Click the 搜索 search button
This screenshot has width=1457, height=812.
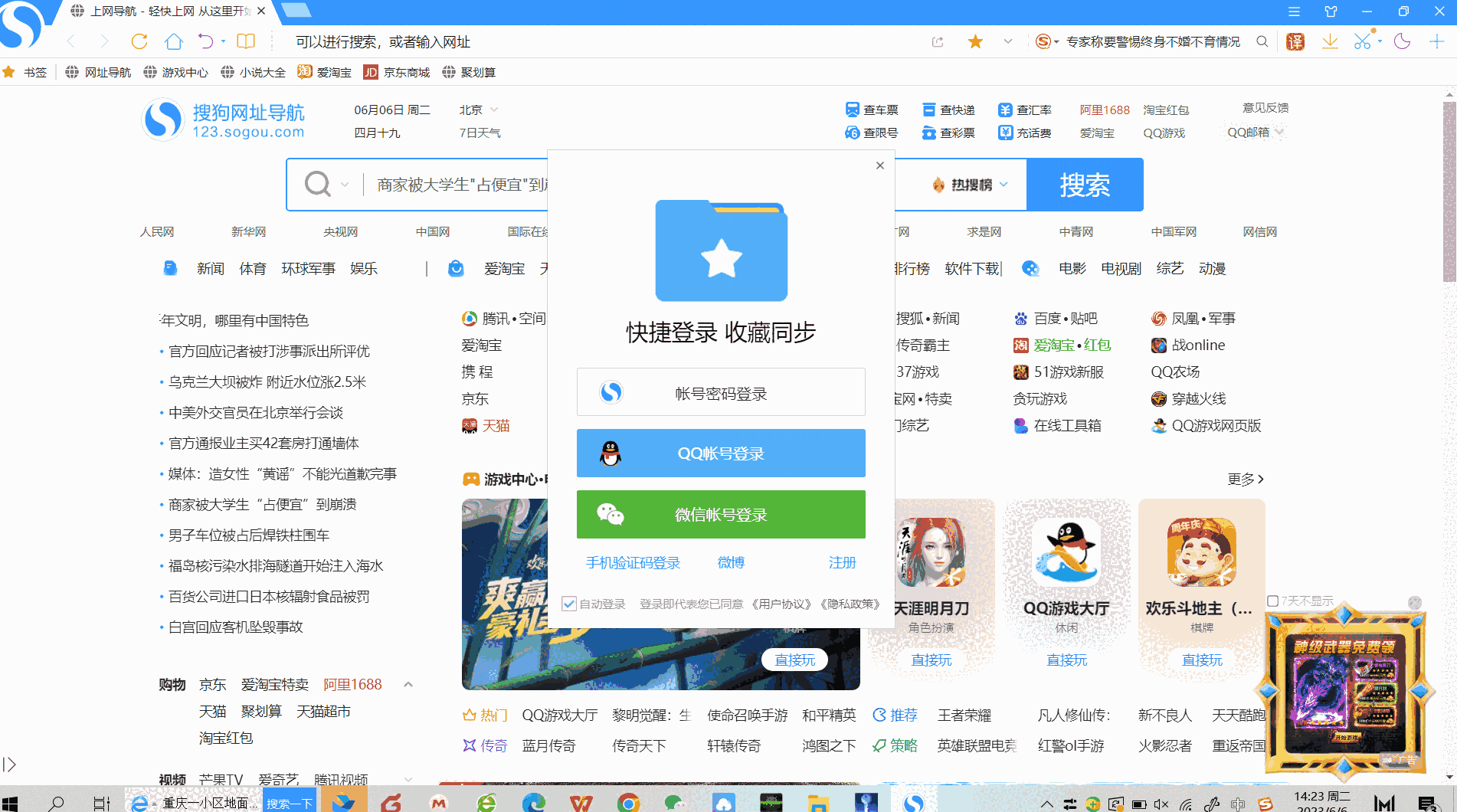point(1085,185)
